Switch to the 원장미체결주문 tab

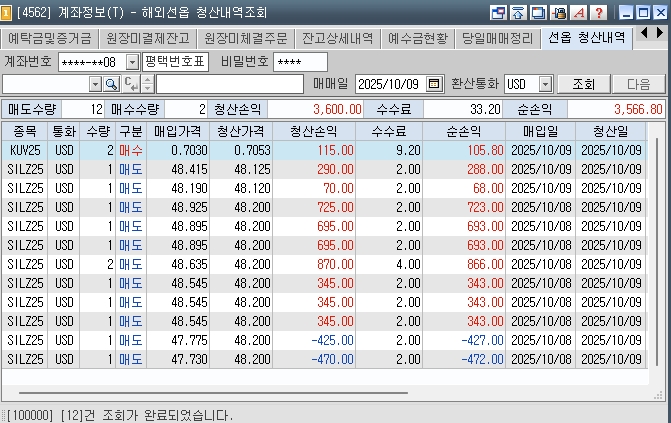pyautogui.click(x=246, y=39)
